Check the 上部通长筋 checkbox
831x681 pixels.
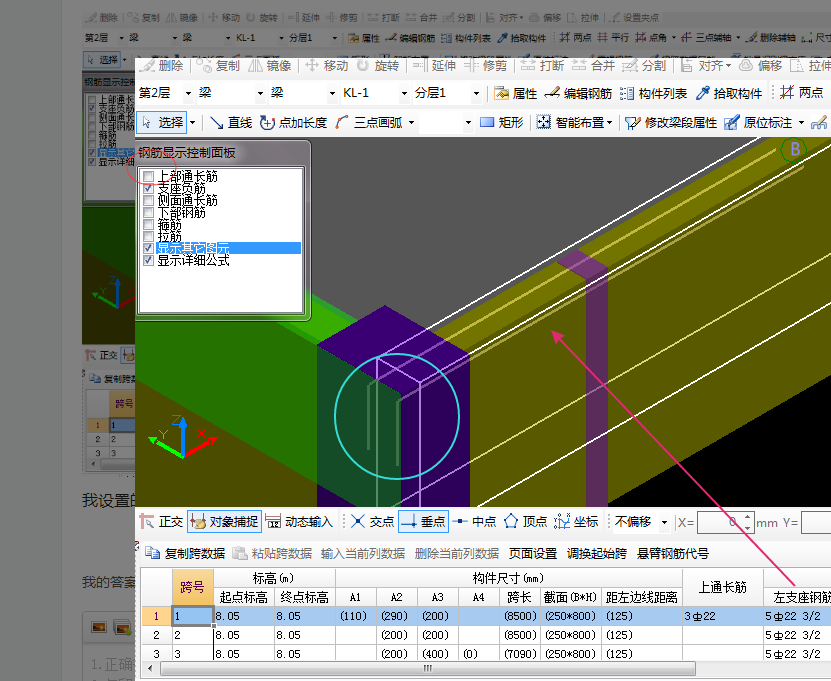148,176
